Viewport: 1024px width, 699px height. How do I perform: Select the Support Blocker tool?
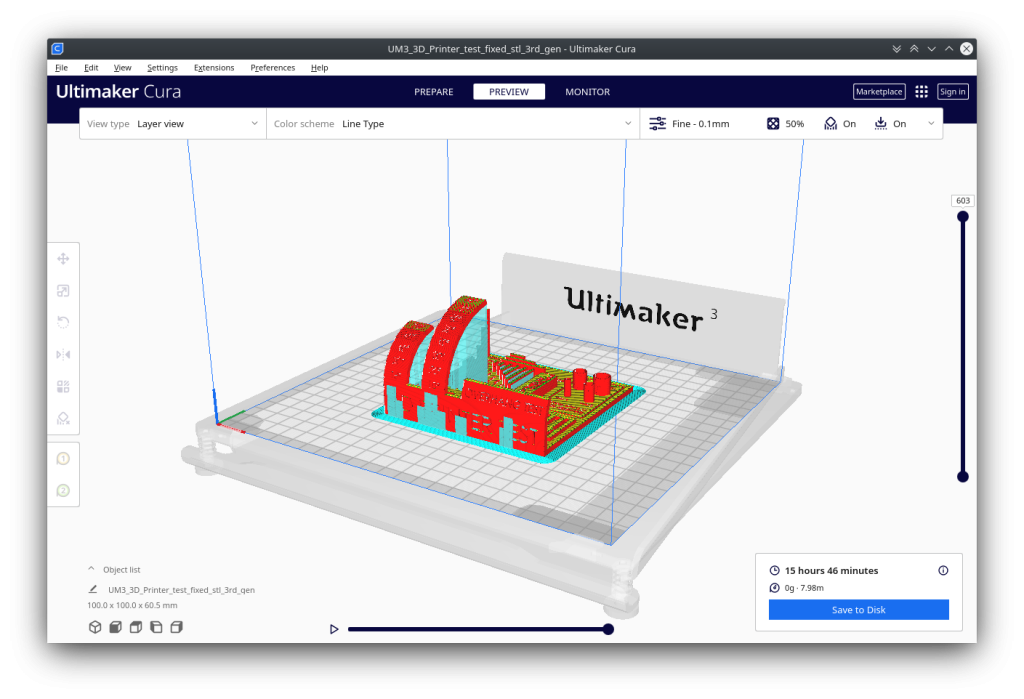point(63,419)
